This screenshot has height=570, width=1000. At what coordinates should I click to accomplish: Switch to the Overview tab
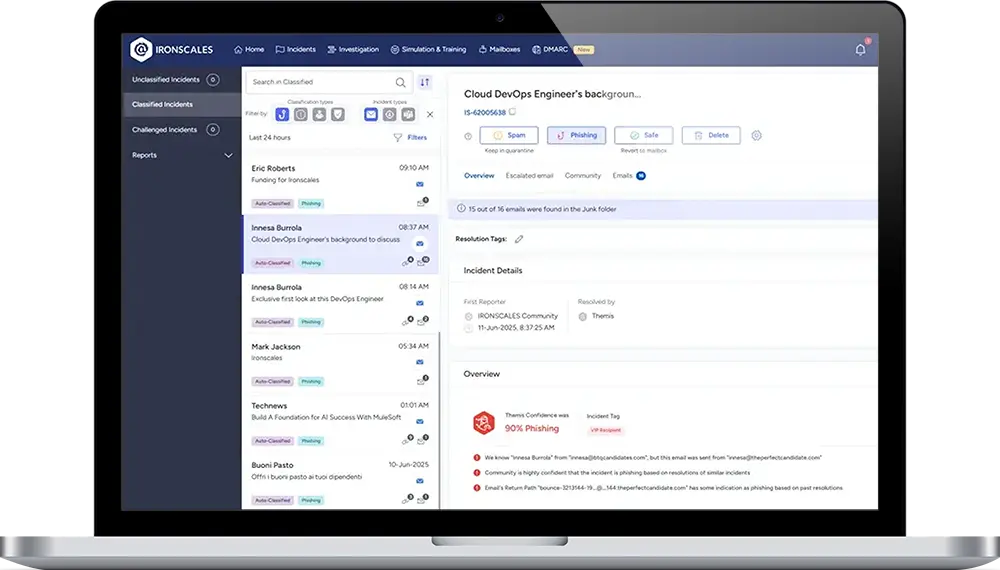pyautogui.click(x=479, y=176)
